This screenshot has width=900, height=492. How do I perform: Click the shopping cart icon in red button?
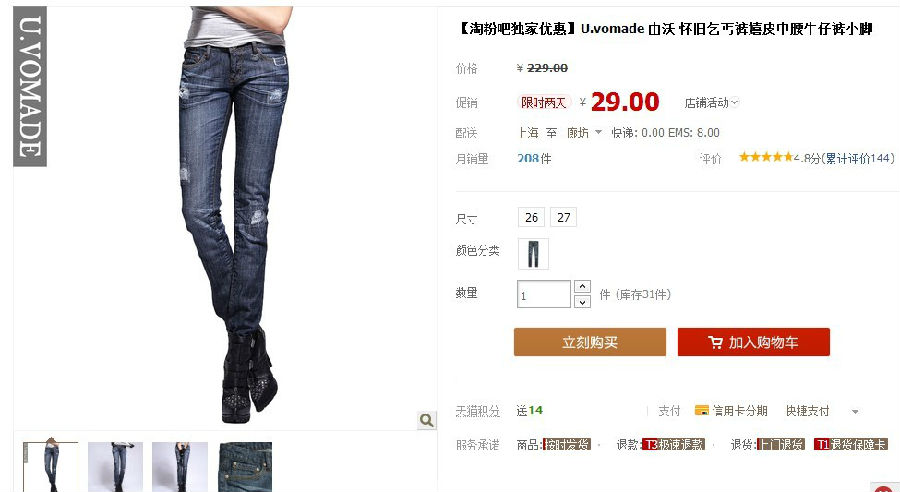[715, 343]
